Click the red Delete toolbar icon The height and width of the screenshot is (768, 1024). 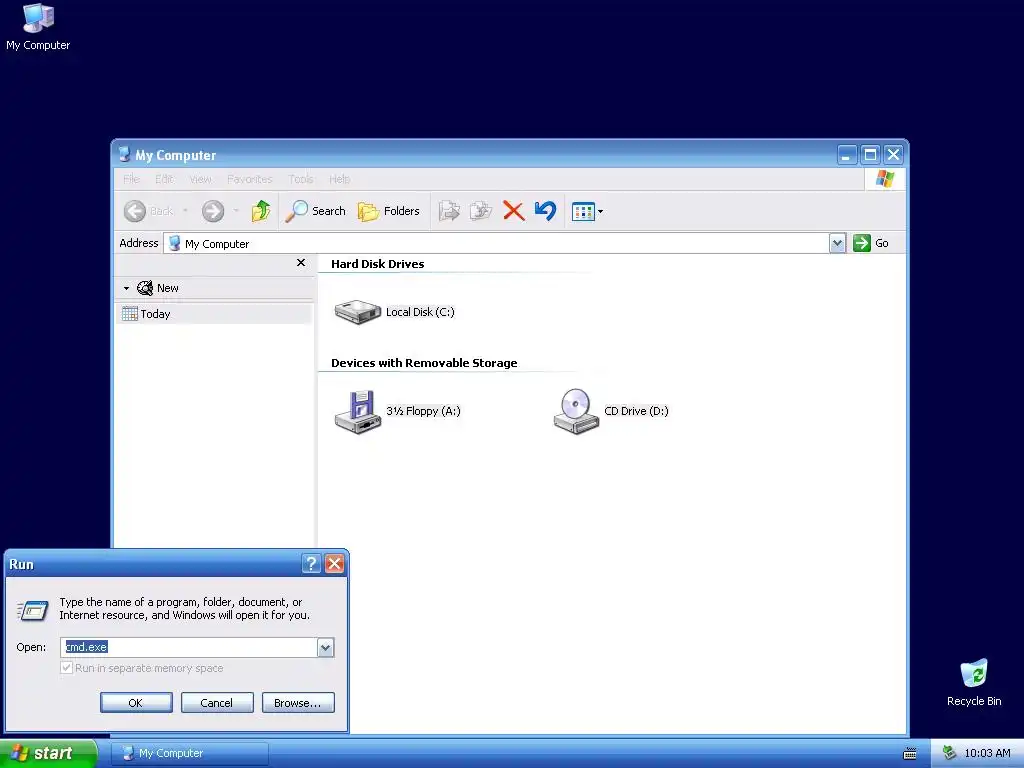click(x=513, y=211)
